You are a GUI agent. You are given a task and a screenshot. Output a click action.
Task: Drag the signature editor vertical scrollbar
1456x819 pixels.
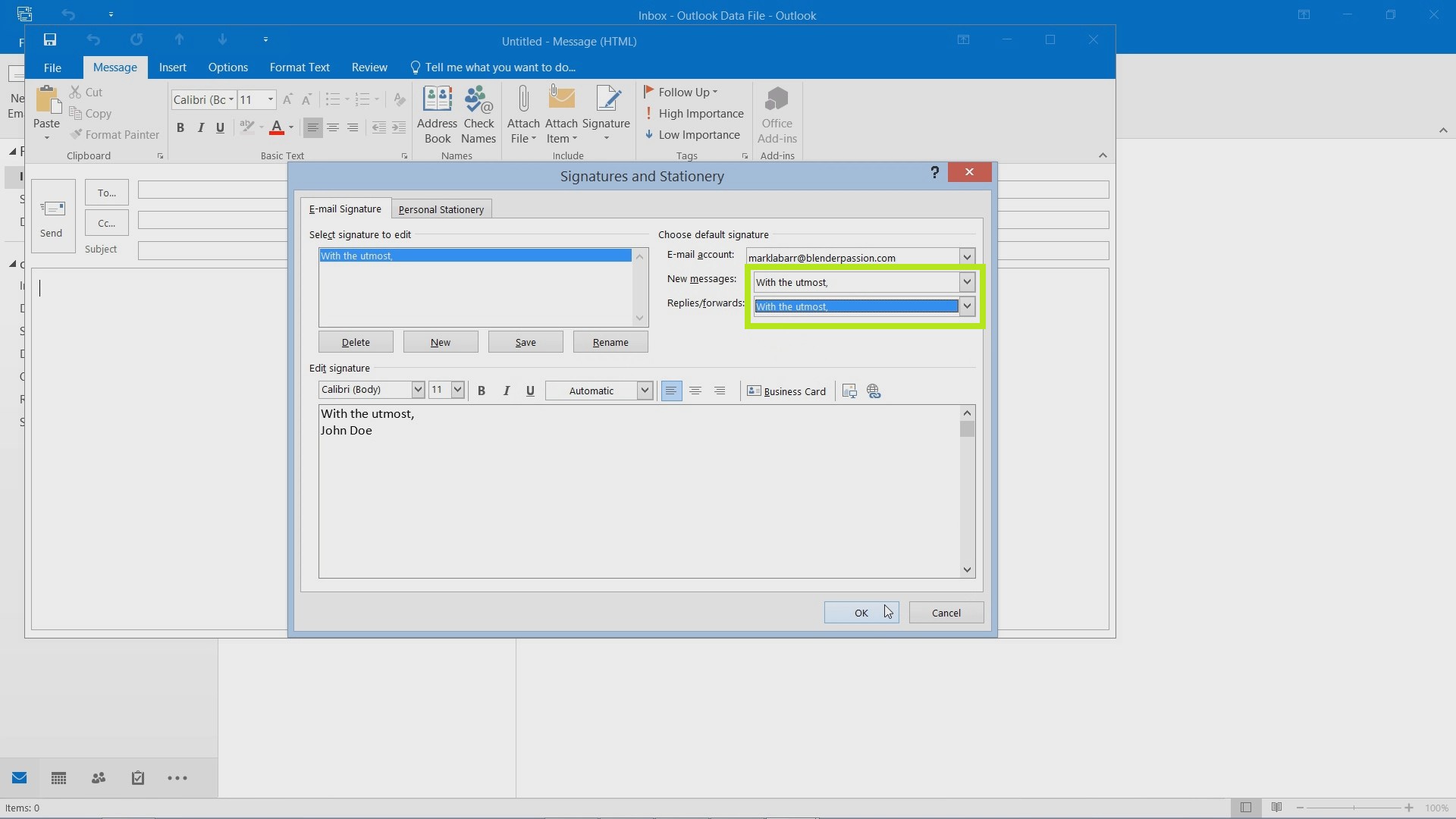pos(967,429)
